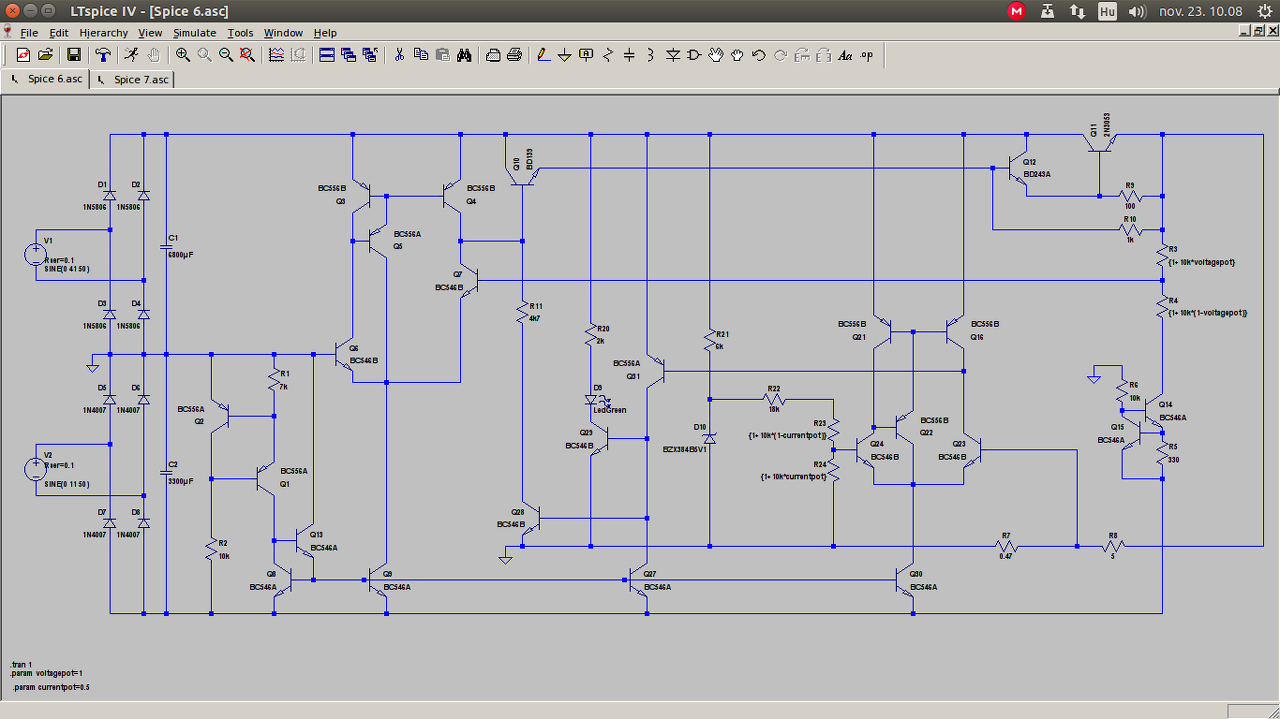The width and height of the screenshot is (1280, 719).
Task: Open the Window menu
Action: 283,33
